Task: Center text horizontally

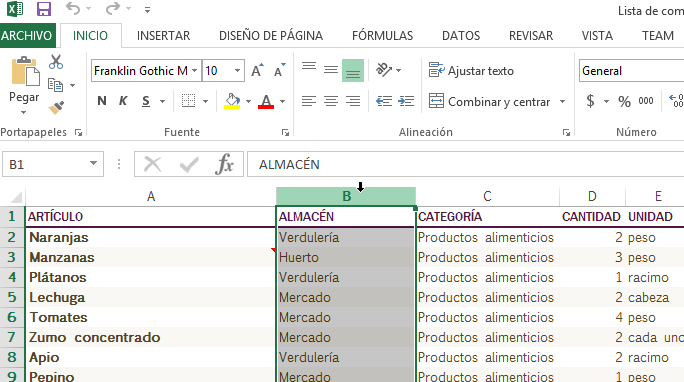Action: tap(331, 101)
